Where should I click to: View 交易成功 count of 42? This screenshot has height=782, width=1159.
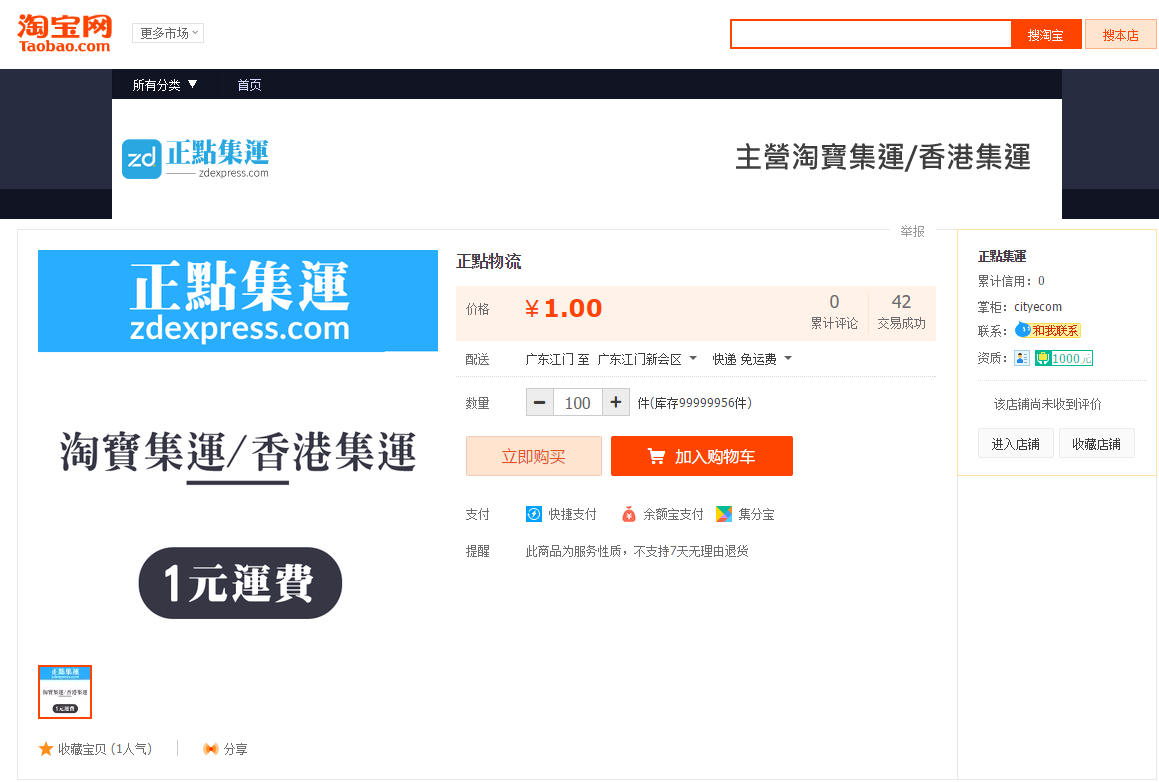pos(901,312)
